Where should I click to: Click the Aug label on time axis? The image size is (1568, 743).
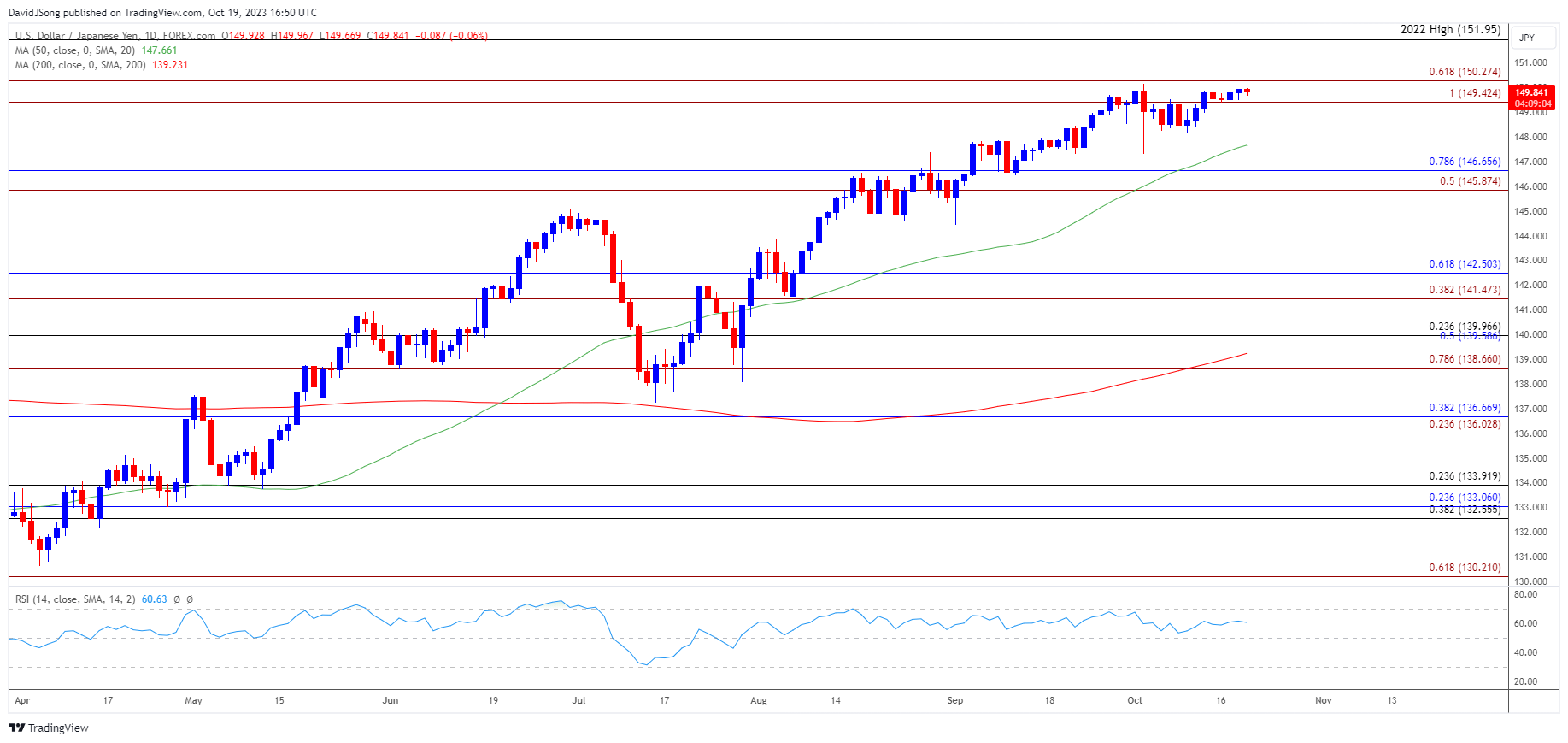[x=759, y=700]
